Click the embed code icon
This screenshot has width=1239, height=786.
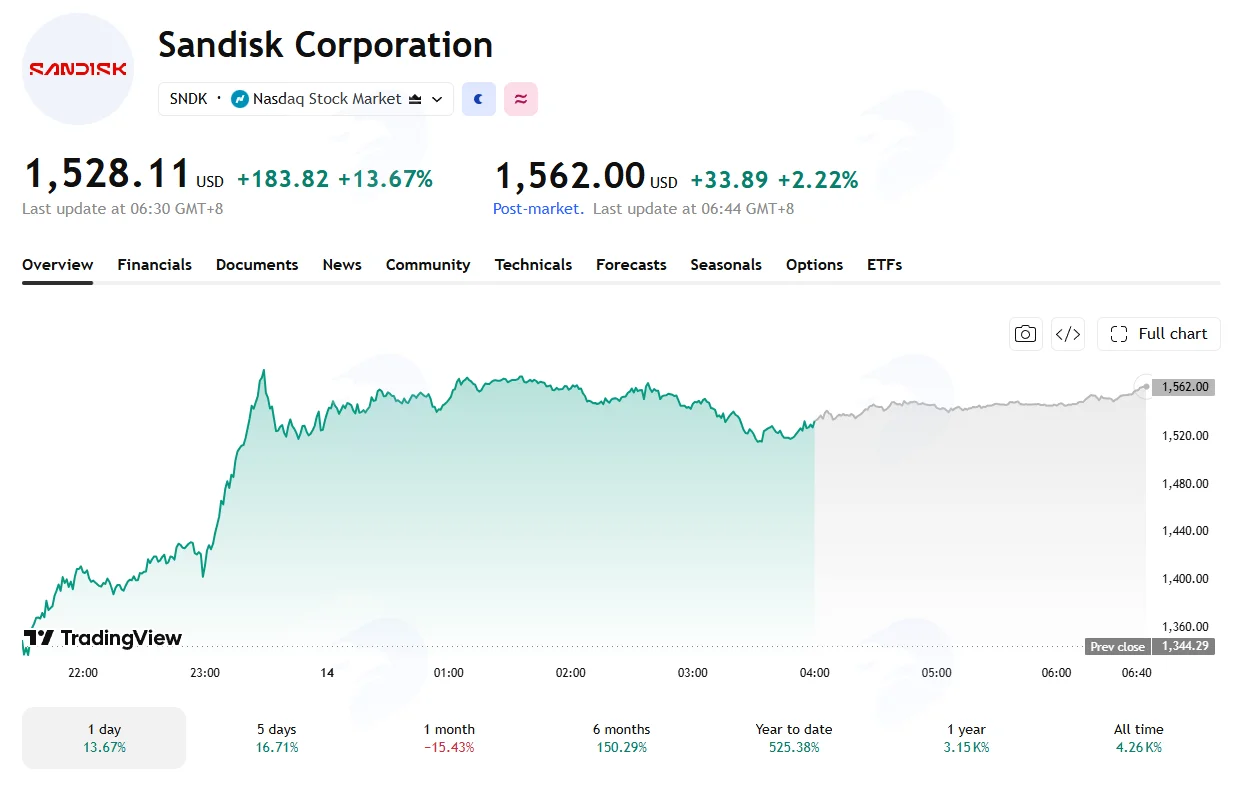pyautogui.click(x=1068, y=334)
